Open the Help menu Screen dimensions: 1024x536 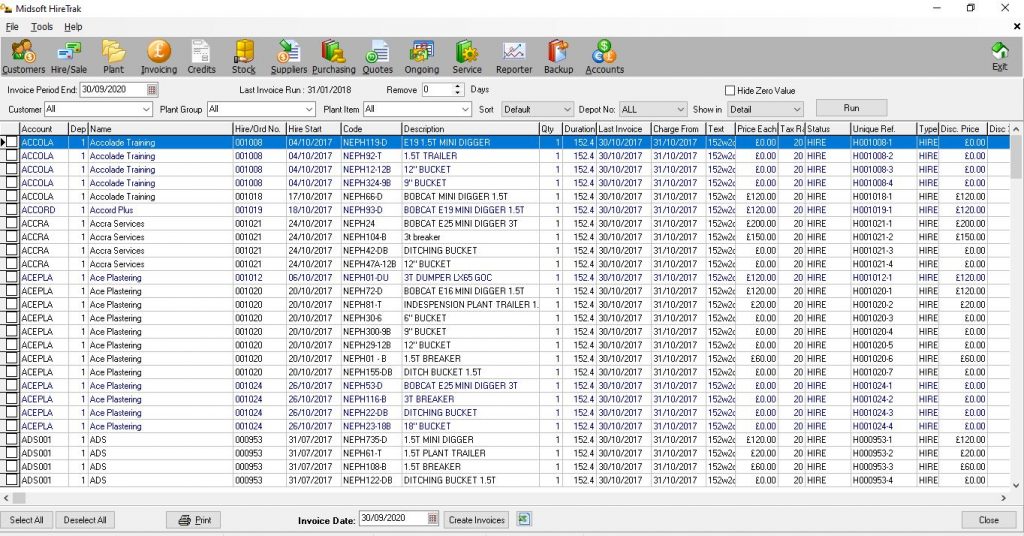73,27
